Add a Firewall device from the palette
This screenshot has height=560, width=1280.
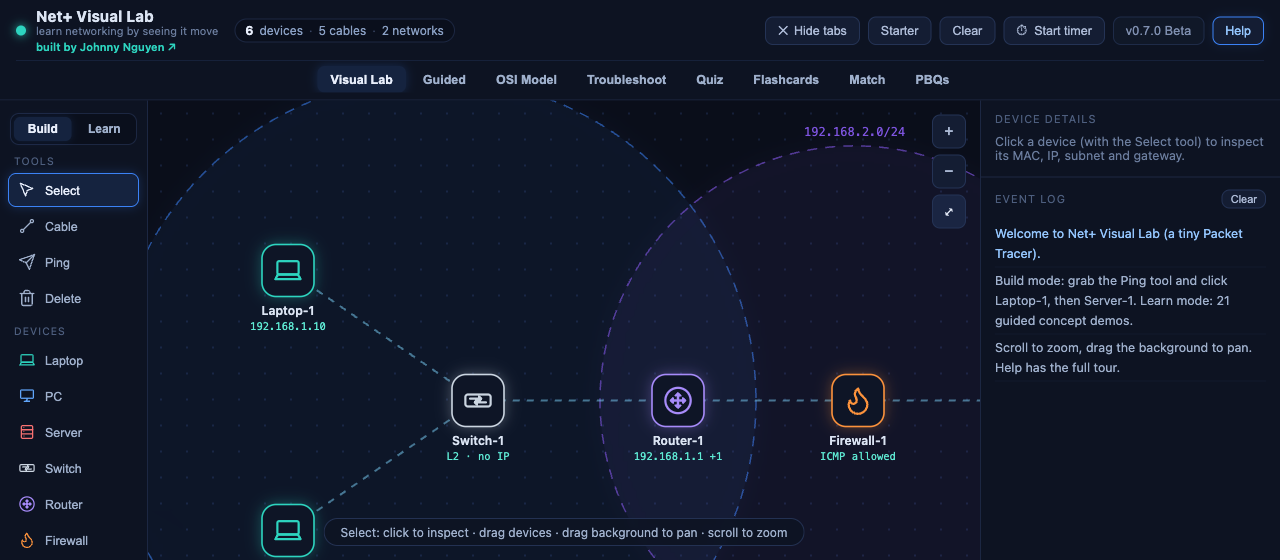pos(73,540)
